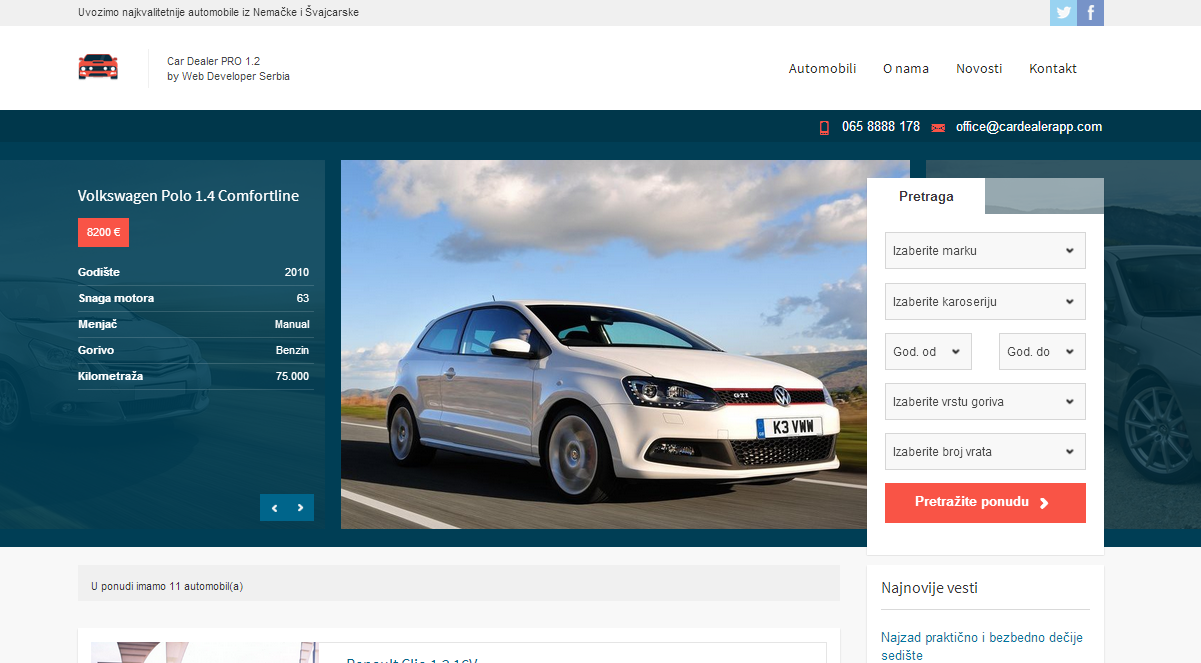Click the Pretražite ponudu search button
Viewport: 1201px width, 663px height.
click(985, 502)
